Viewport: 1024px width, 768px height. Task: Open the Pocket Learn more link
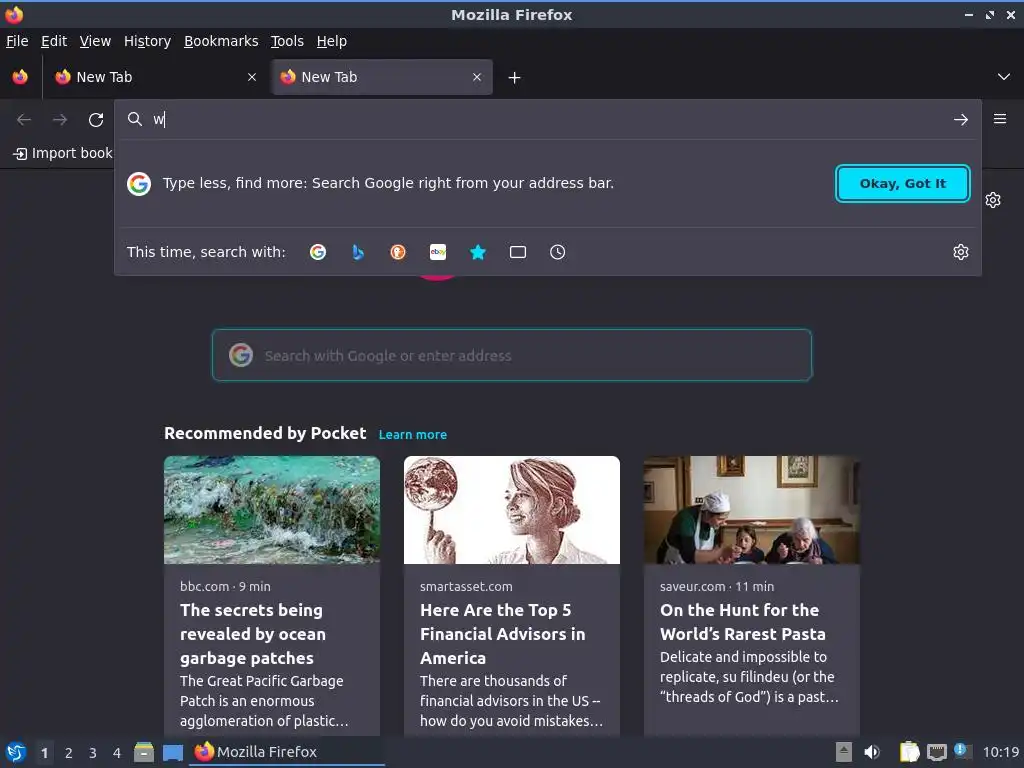[413, 435]
